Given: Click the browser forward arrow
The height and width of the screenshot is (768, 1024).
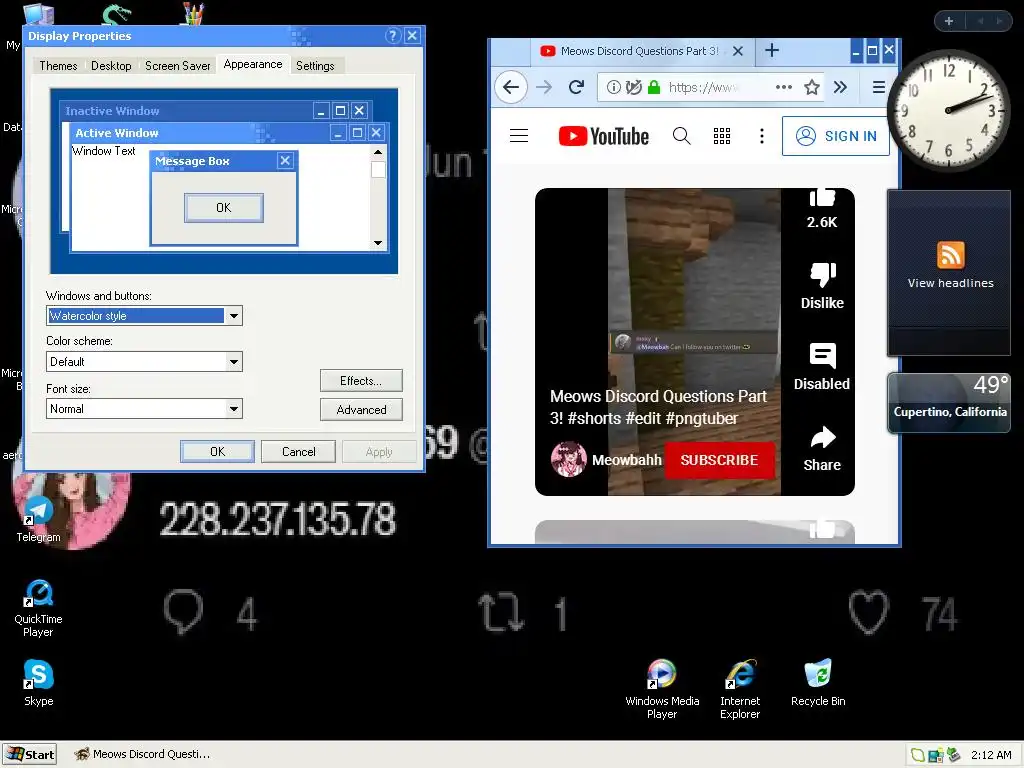Looking at the screenshot, I should pos(544,87).
